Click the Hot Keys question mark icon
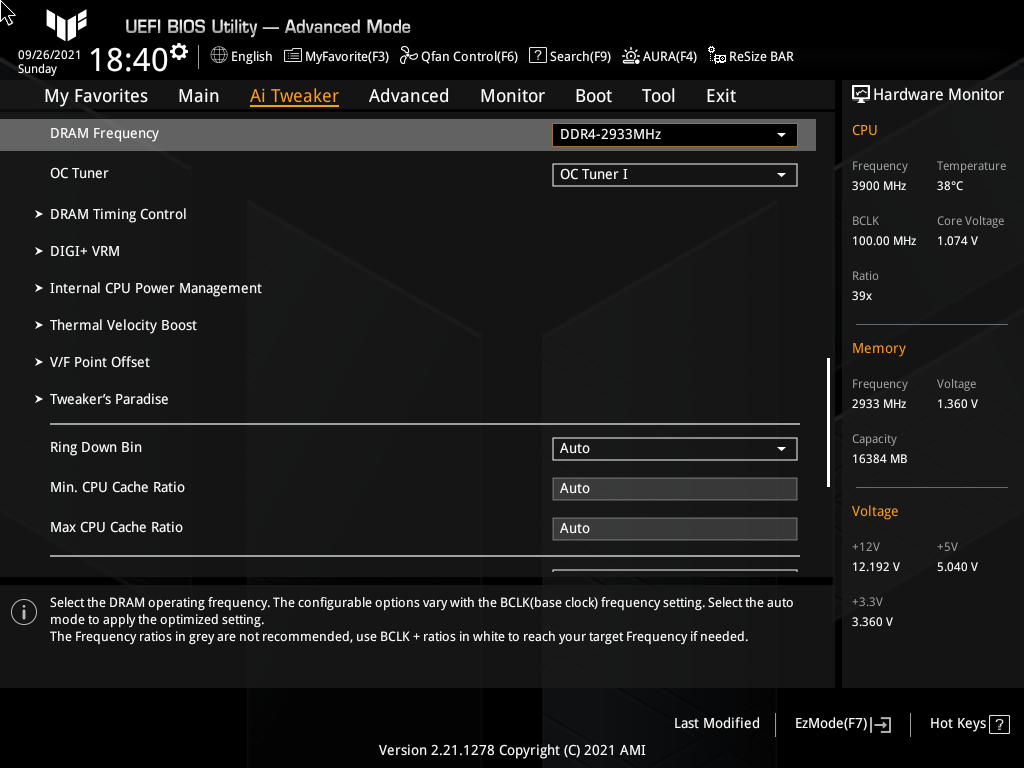Viewport: 1024px width, 768px height. pyautogui.click(x=999, y=724)
